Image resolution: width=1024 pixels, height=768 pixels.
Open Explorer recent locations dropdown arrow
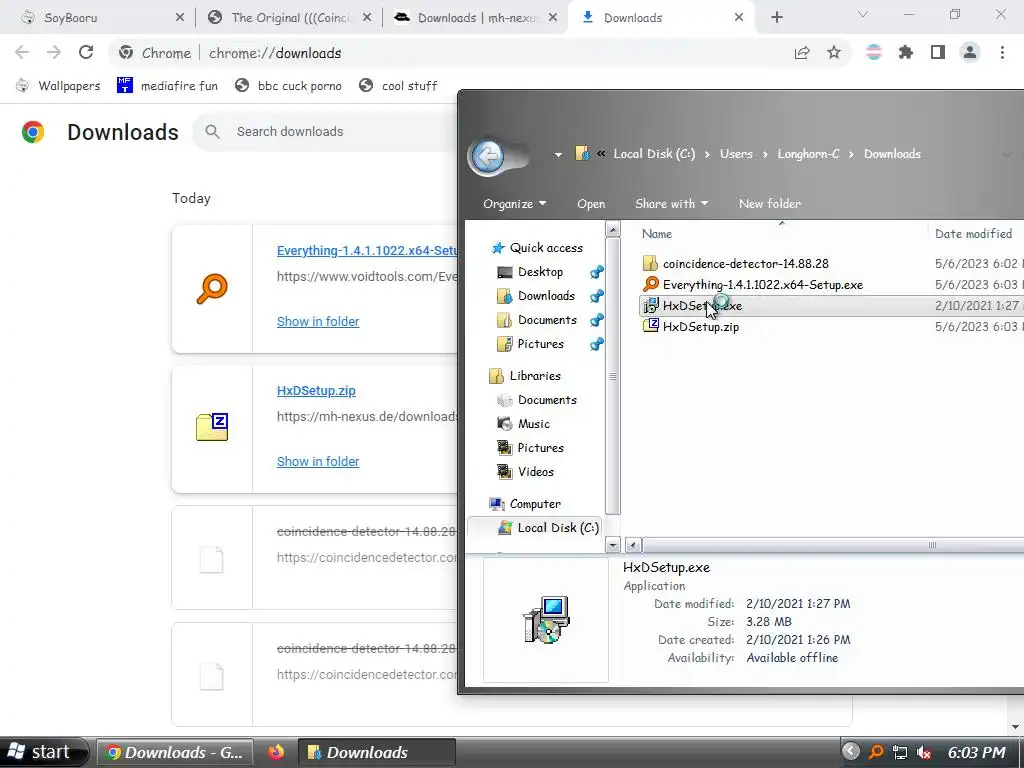pos(558,155)
